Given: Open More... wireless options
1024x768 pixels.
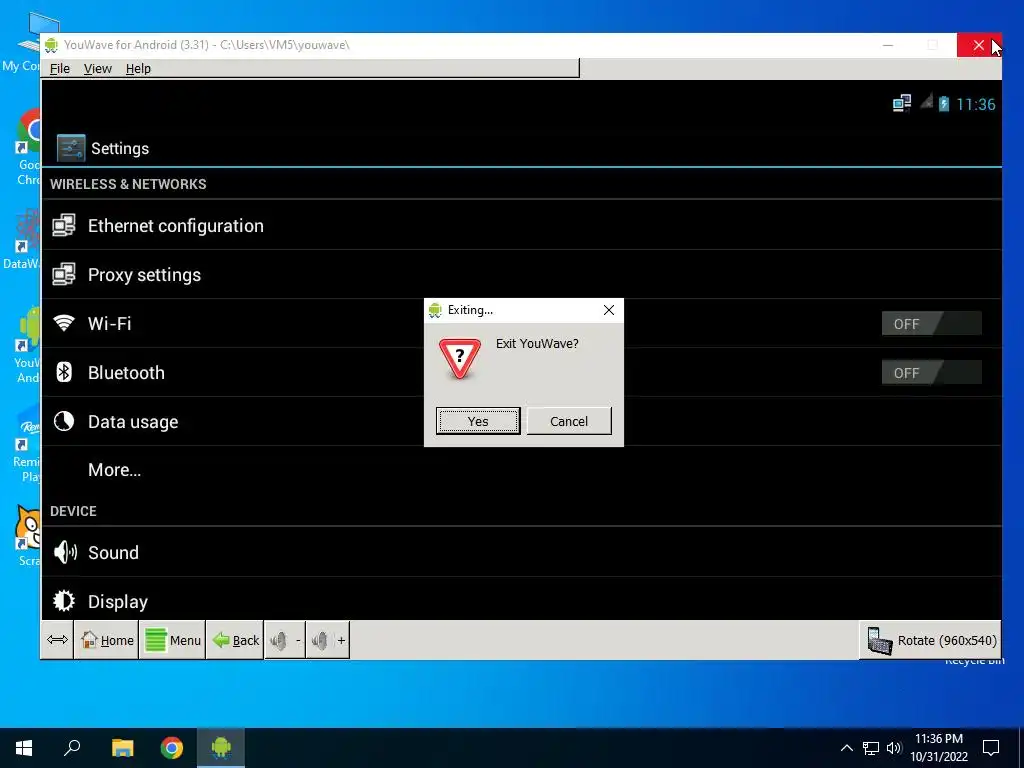Looking at the screenshot, I should (x=521, y=470).
